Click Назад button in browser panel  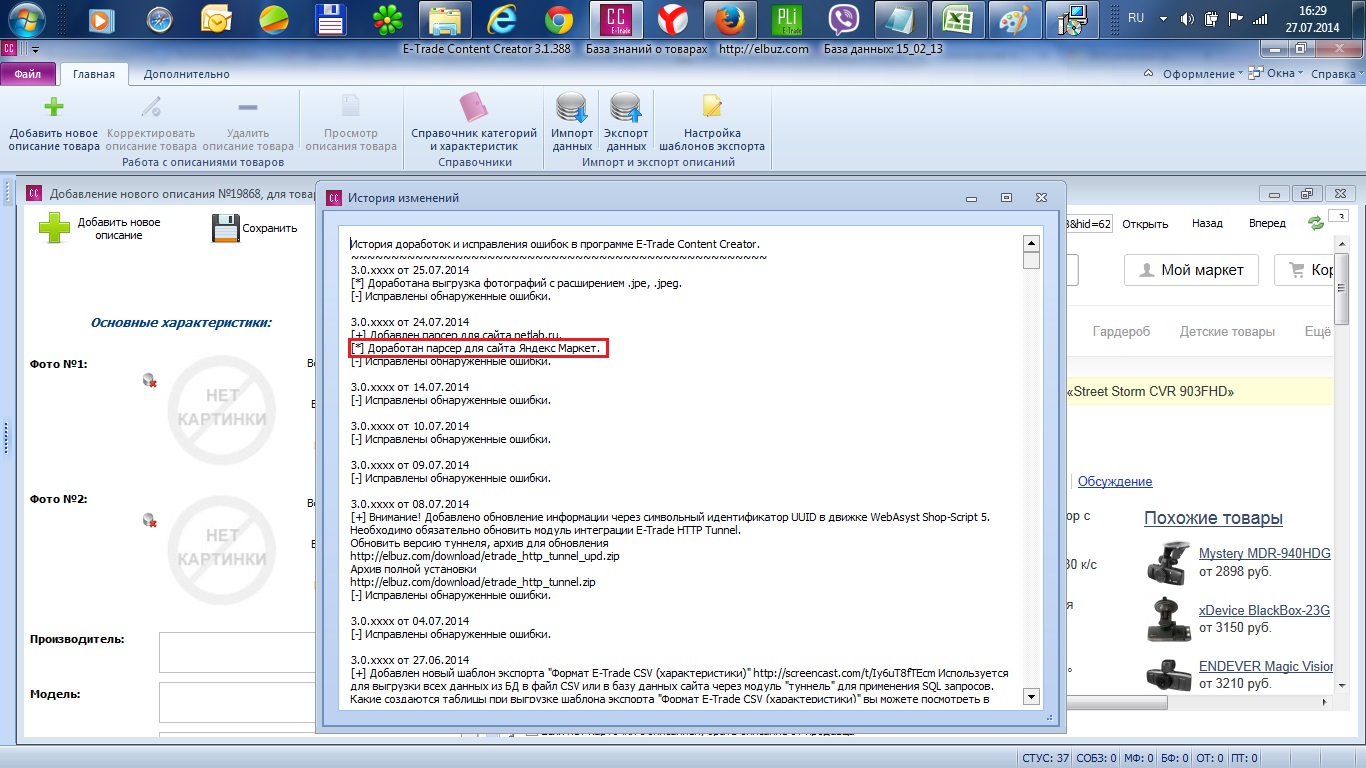1207,224
